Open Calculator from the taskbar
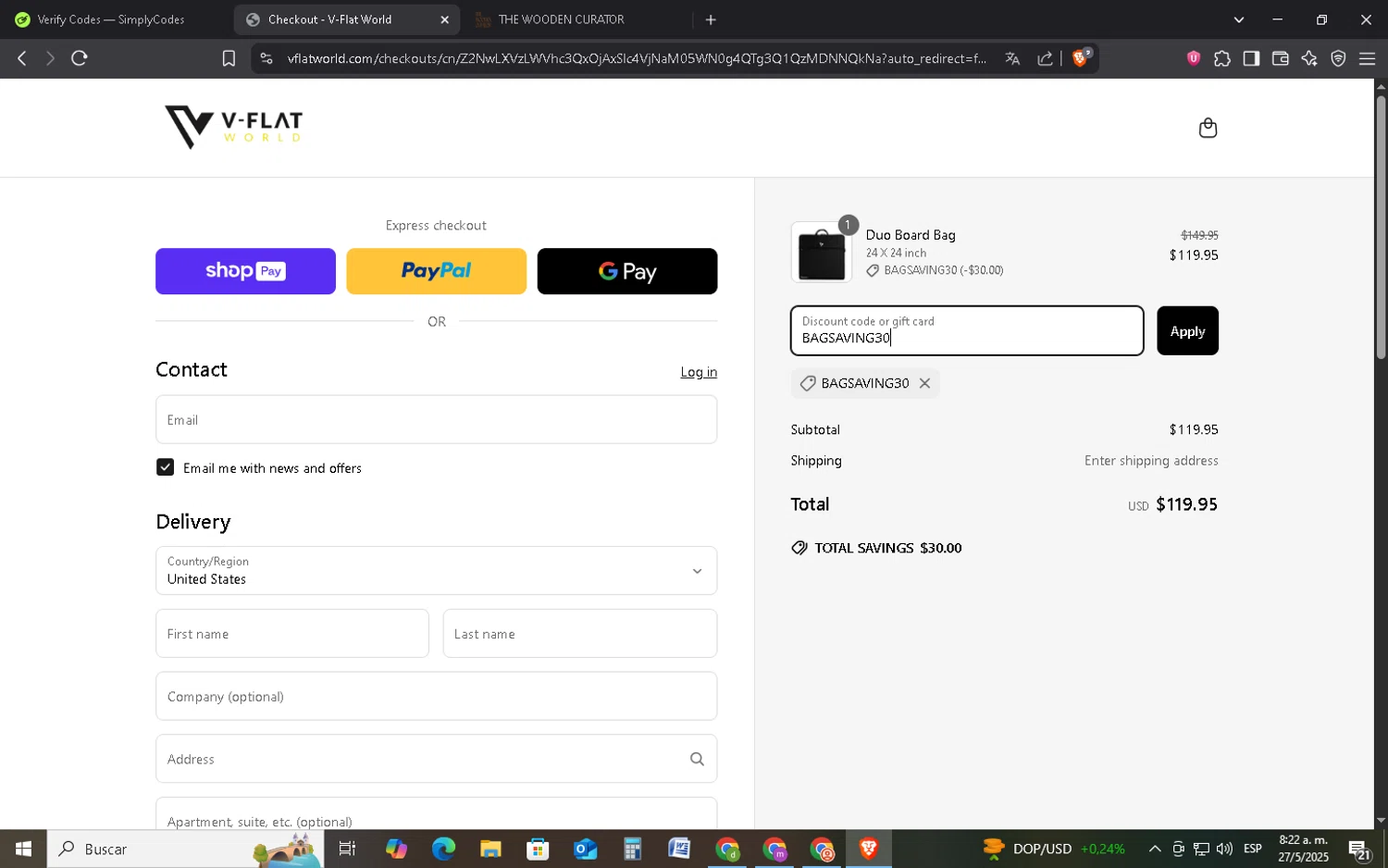Viewport: 1388px width, 868px height. [632, 849]
